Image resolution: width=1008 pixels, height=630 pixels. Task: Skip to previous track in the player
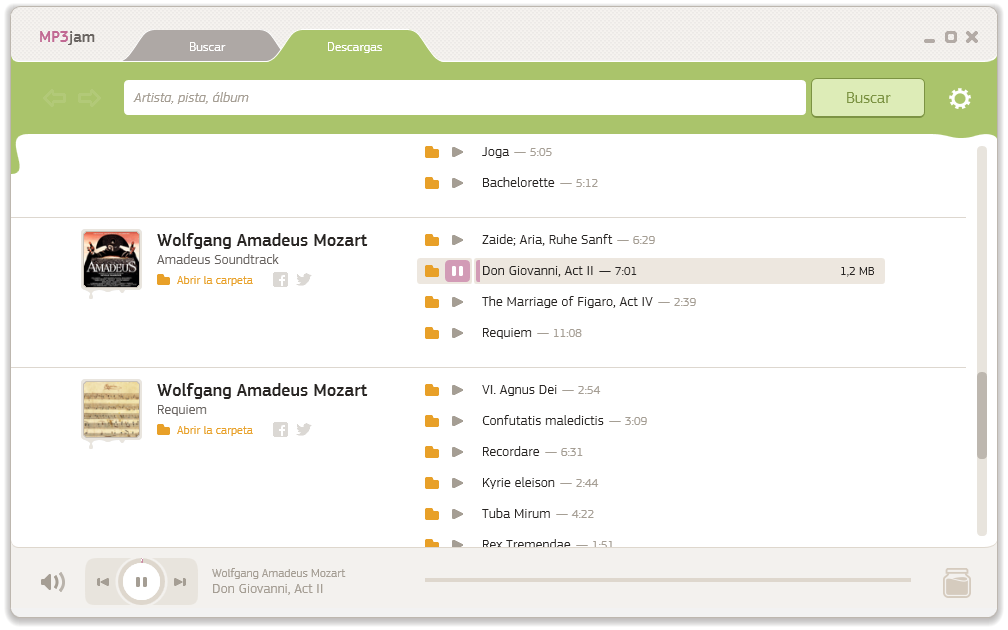point(103,581)
